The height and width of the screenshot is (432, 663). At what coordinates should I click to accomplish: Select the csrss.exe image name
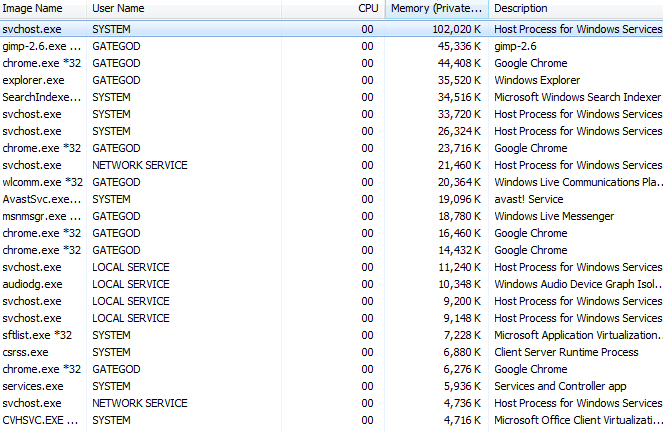pyautogui.click(x=25, y=352)
